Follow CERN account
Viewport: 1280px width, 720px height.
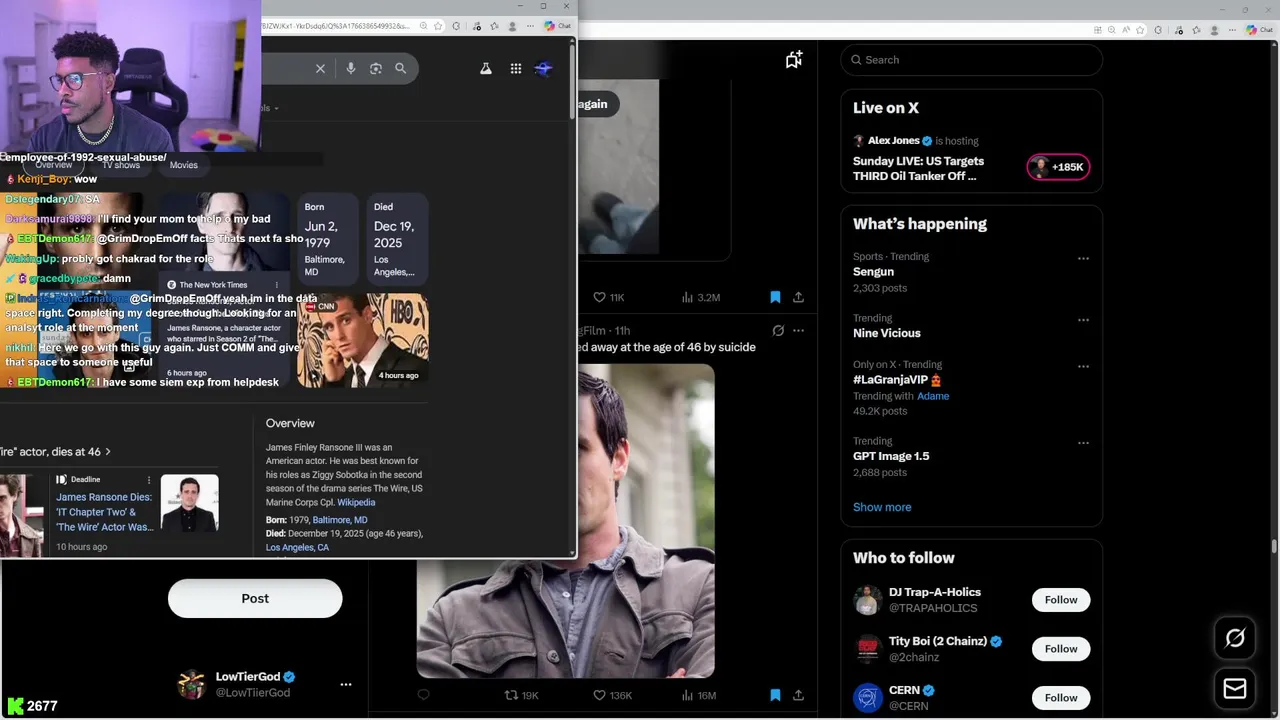[1061, 698]
